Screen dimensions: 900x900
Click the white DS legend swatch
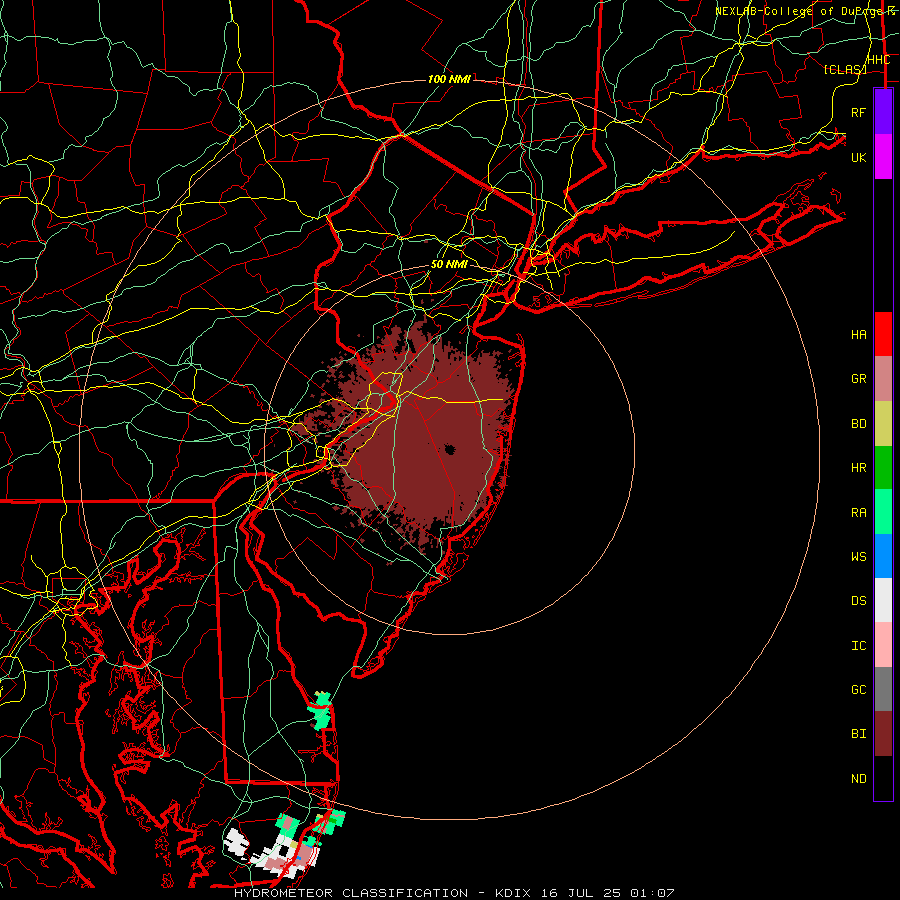tap(883, 600)
